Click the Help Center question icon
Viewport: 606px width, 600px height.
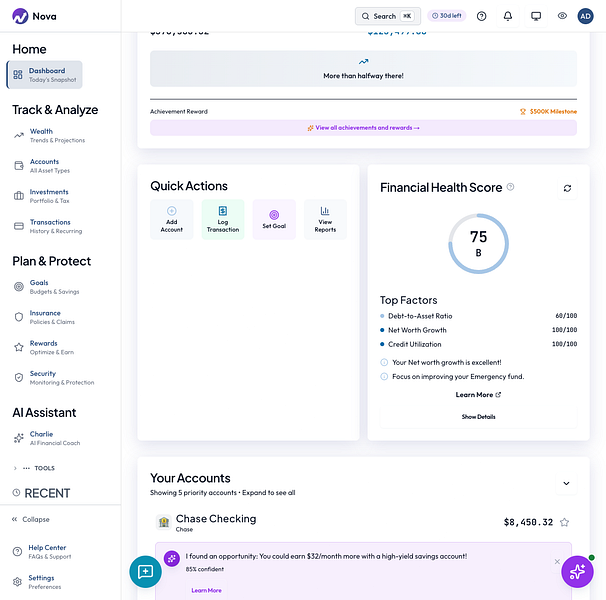tap(17, 552)
